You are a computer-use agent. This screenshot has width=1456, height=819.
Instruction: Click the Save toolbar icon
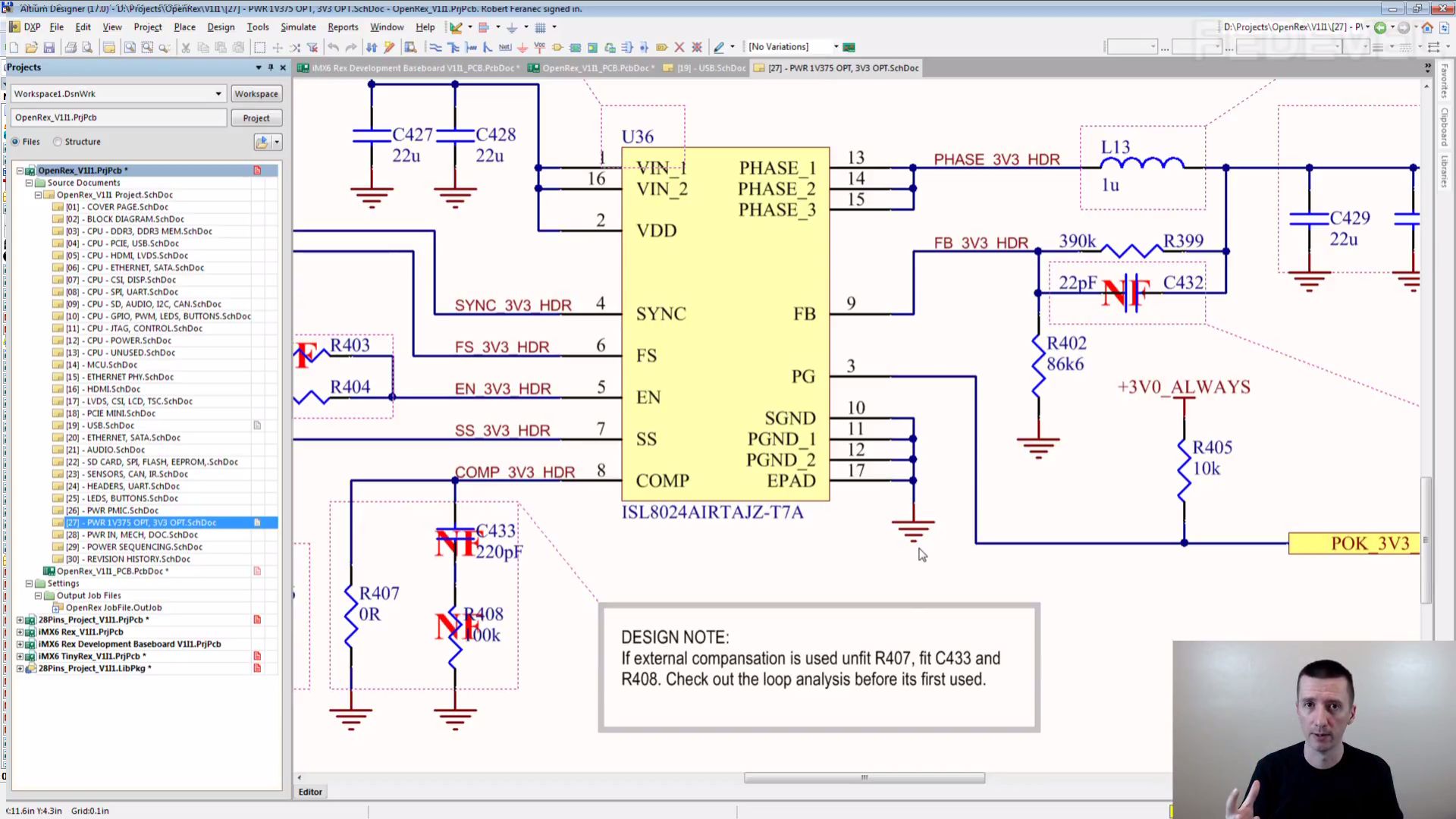(x=49, y=47)
